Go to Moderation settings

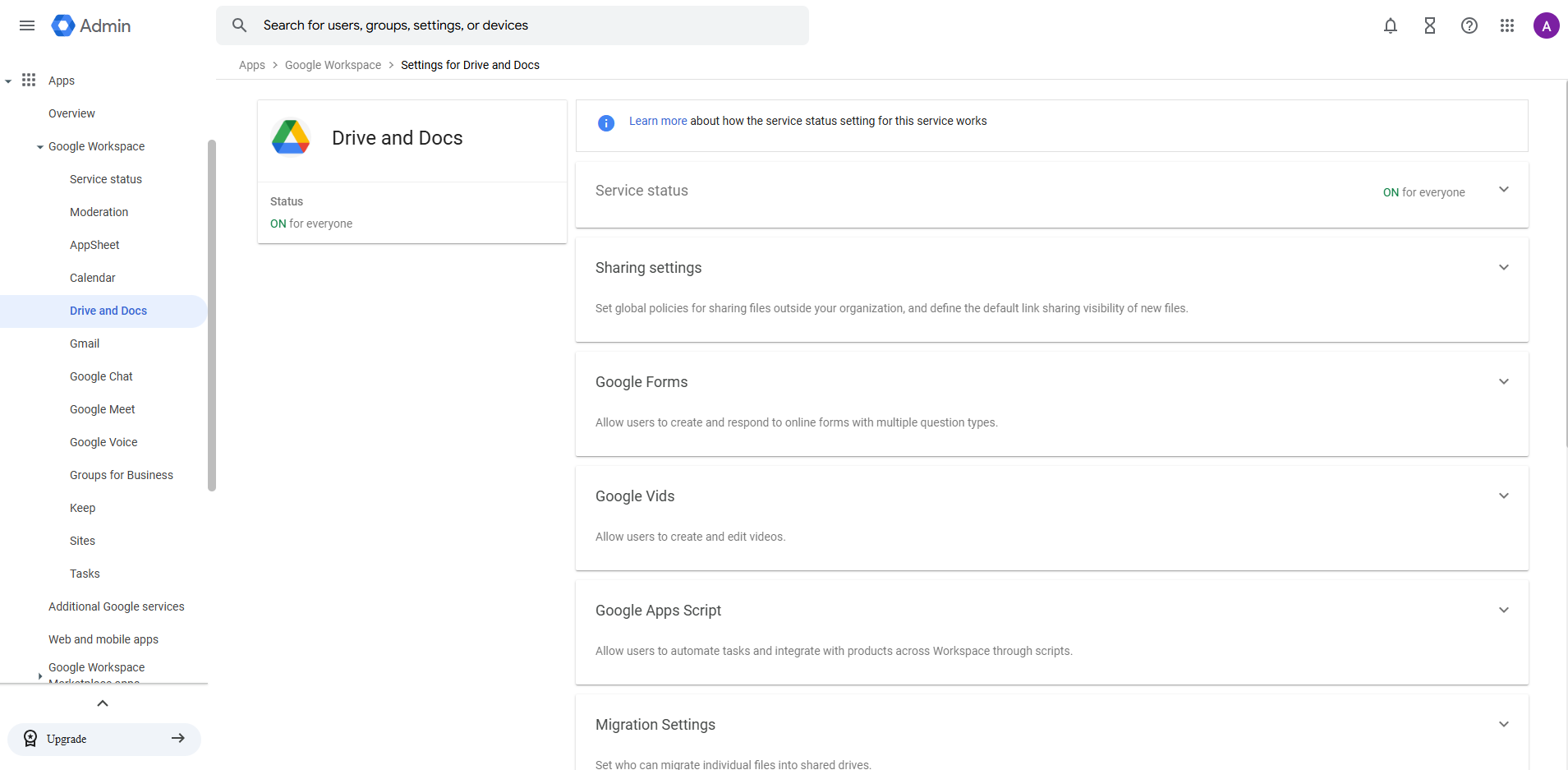[99, 212]
